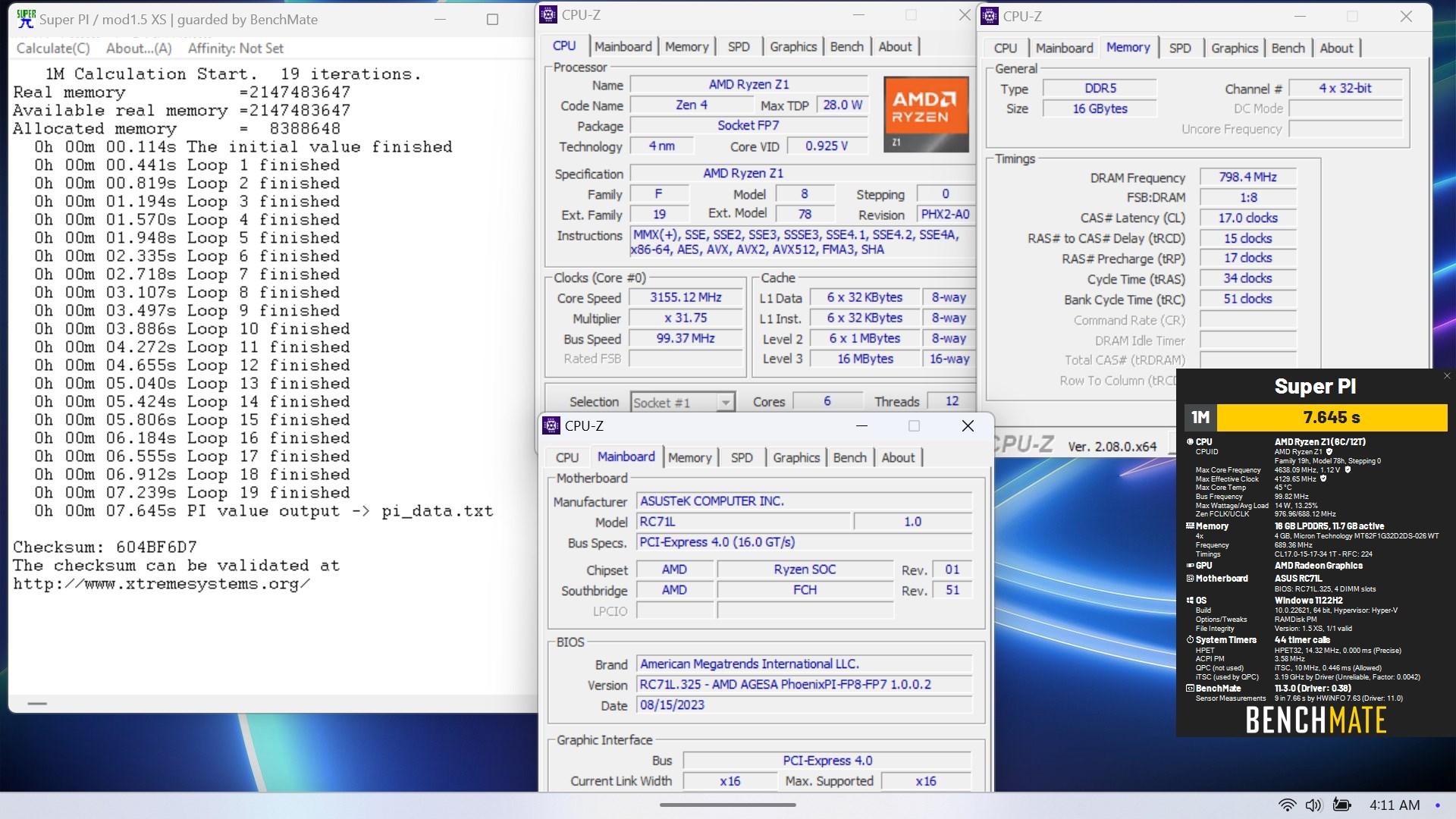
Task: Open Bench tab in CPU-Z CPU window
Action: (846, 46)
